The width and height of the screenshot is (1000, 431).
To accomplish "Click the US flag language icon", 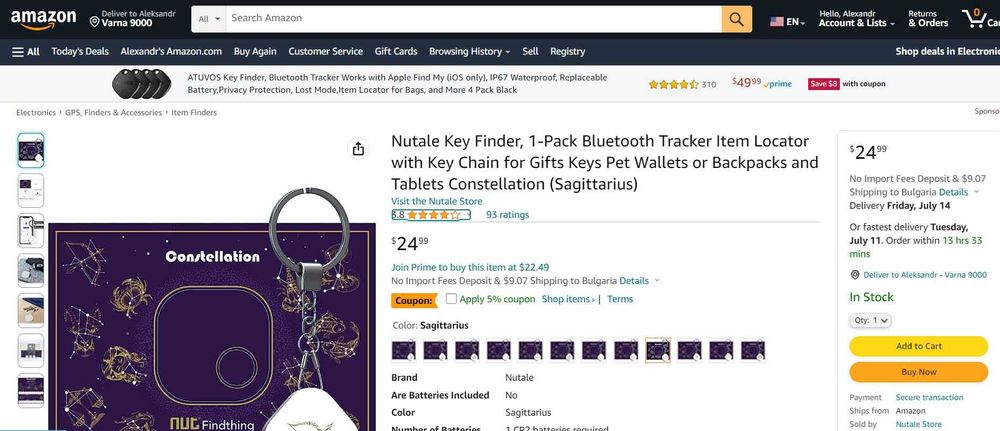I will tap(776, 21).
